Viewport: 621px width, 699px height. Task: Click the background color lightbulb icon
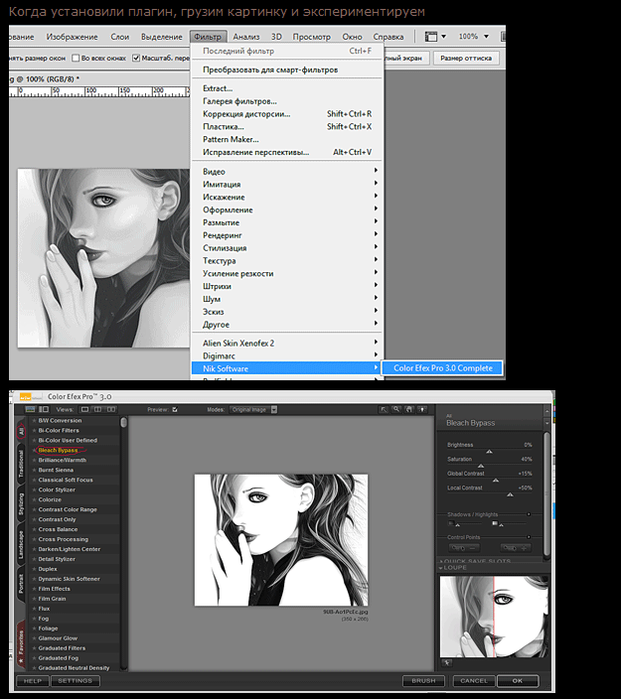coord(422,409)
